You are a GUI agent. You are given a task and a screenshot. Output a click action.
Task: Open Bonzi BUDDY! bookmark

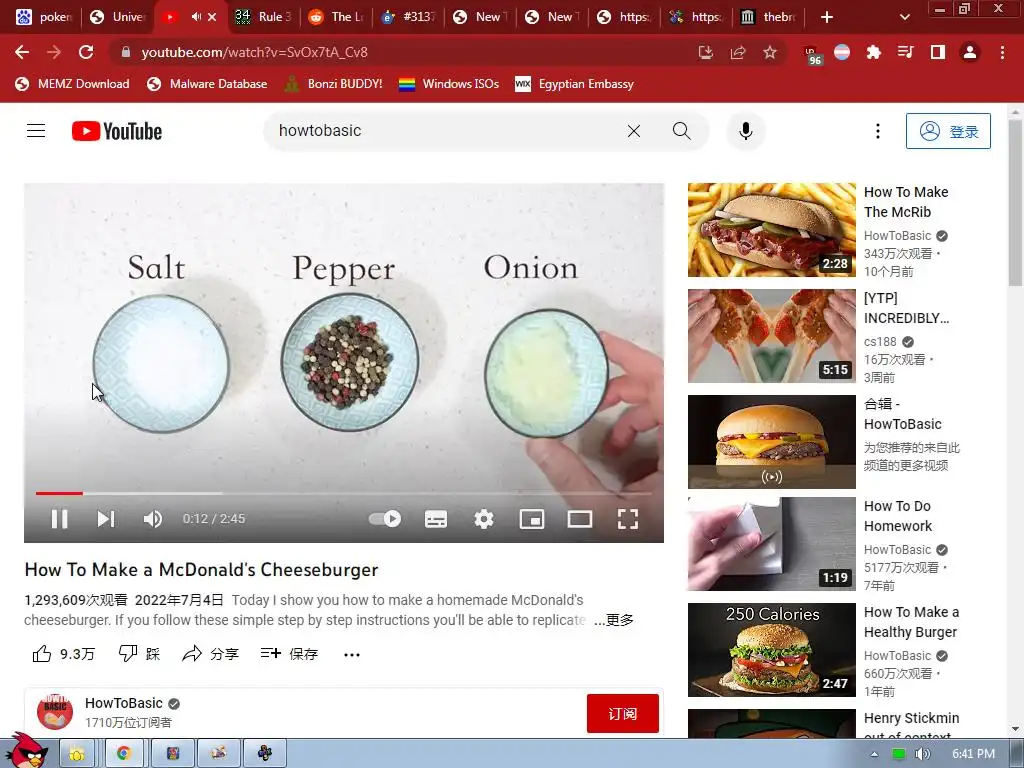(334, 84)
